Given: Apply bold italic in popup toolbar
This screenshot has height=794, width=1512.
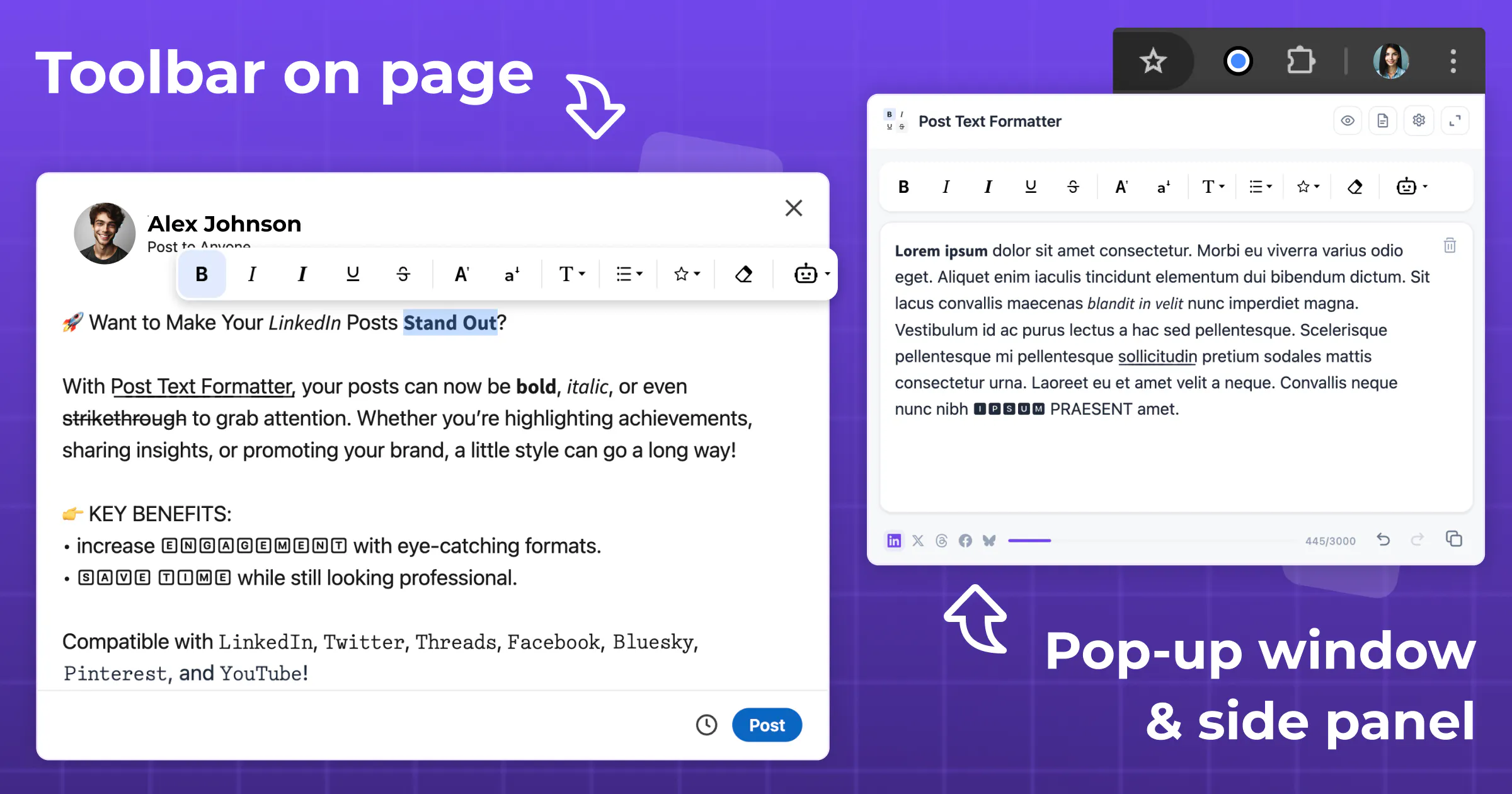Looking at the screenshot, I should click(x=988, y=187).
